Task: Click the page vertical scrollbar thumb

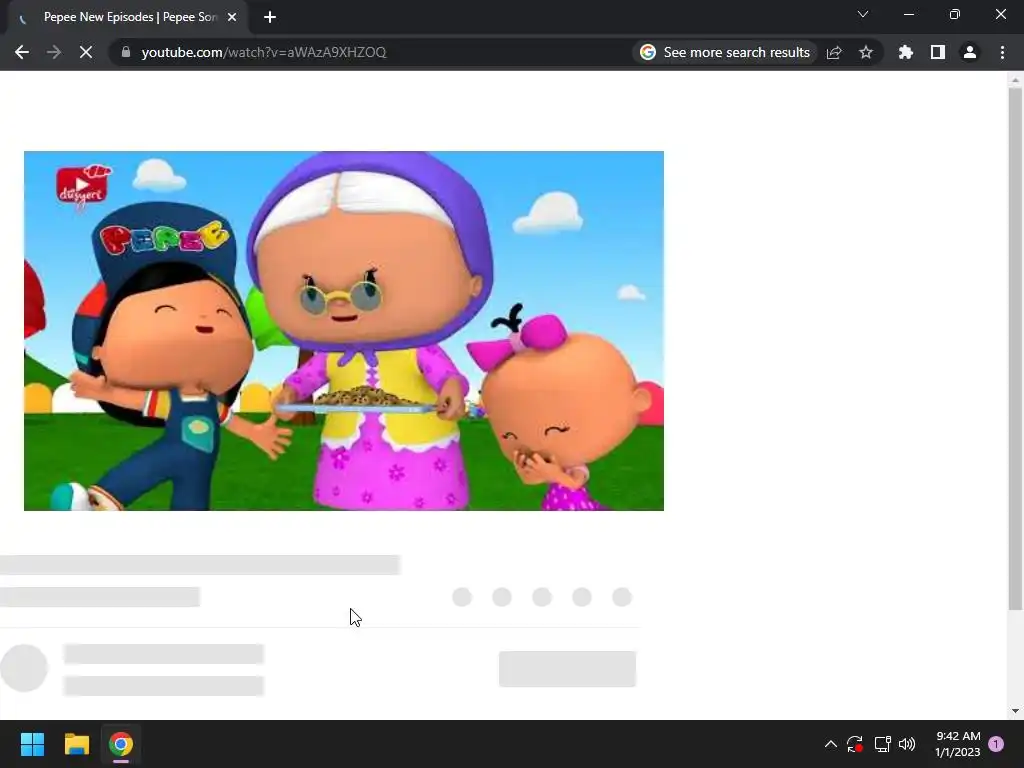Action: [x=1015, y=349]
